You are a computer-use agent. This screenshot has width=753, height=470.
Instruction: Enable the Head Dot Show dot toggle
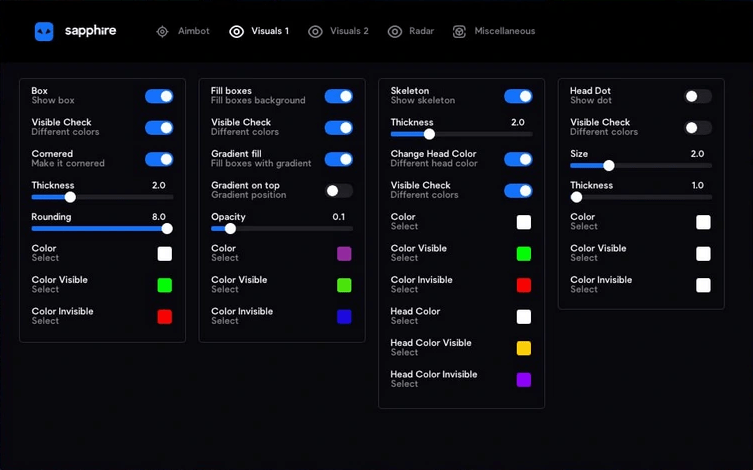pos(698,96)
